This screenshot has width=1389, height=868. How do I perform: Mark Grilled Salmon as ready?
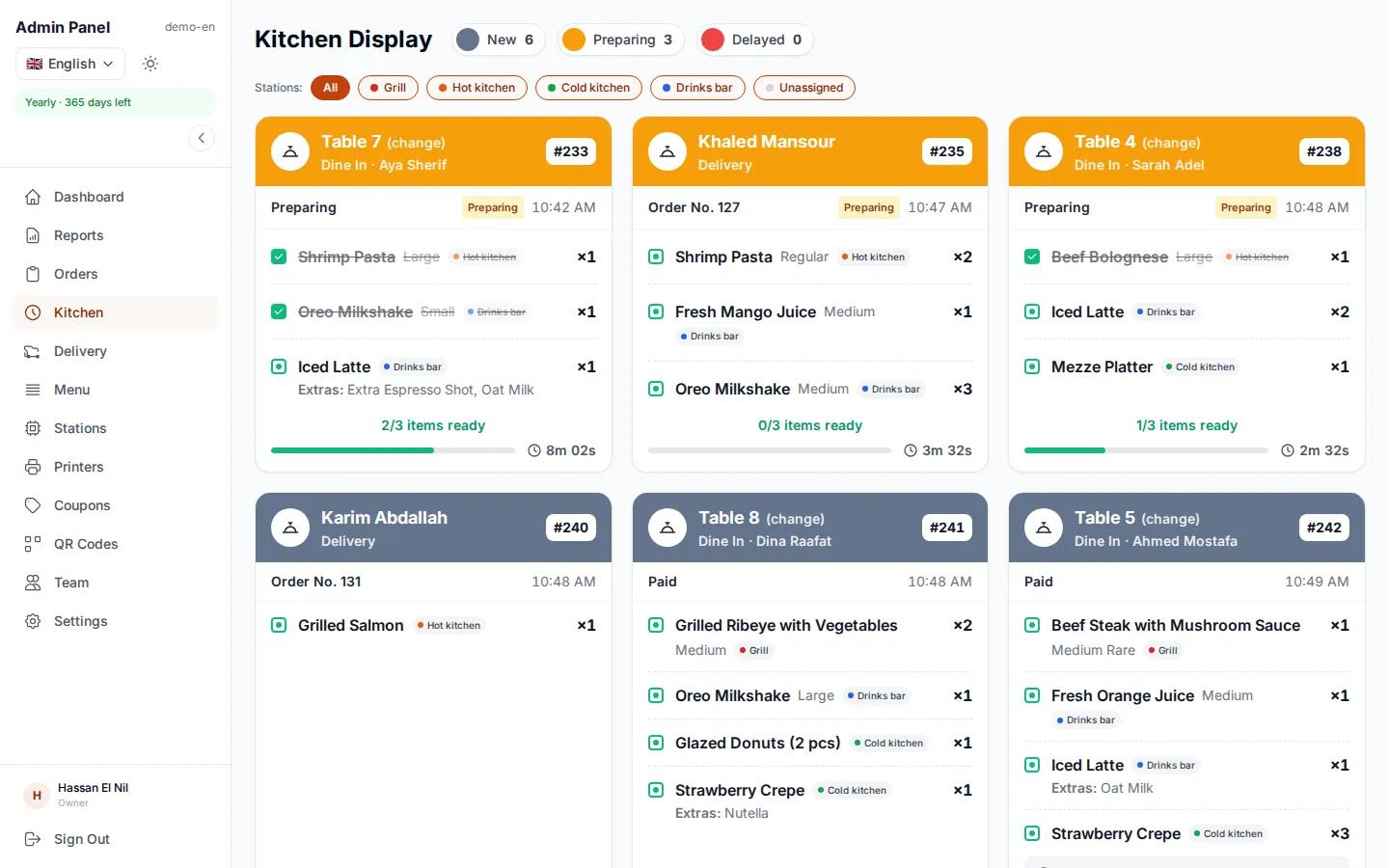click(x=279, y=625)
